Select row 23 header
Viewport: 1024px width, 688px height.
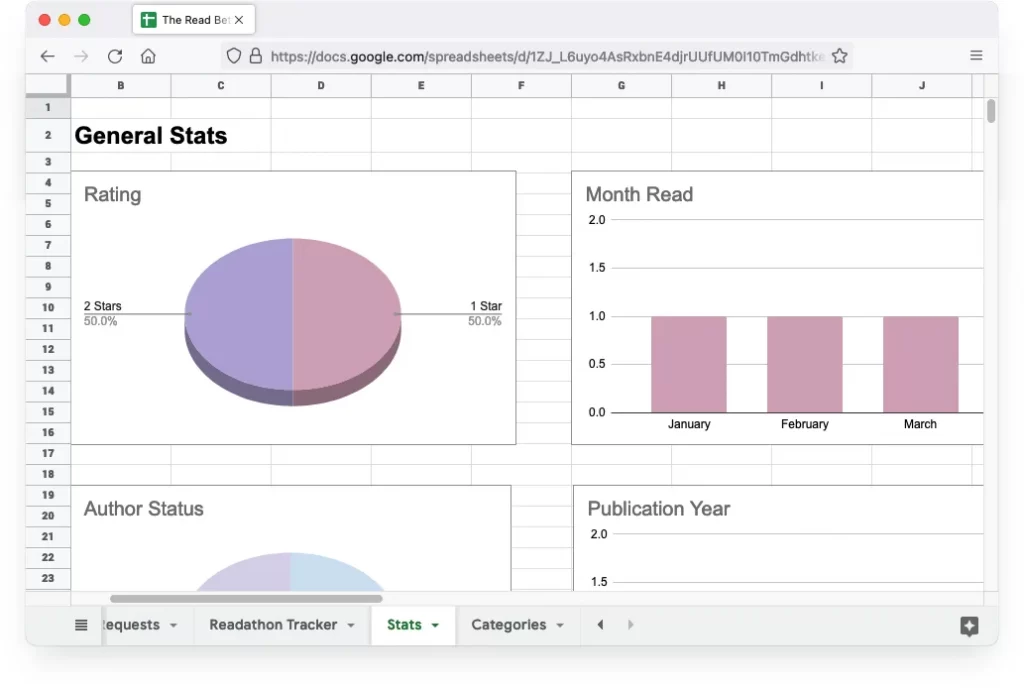48,578
